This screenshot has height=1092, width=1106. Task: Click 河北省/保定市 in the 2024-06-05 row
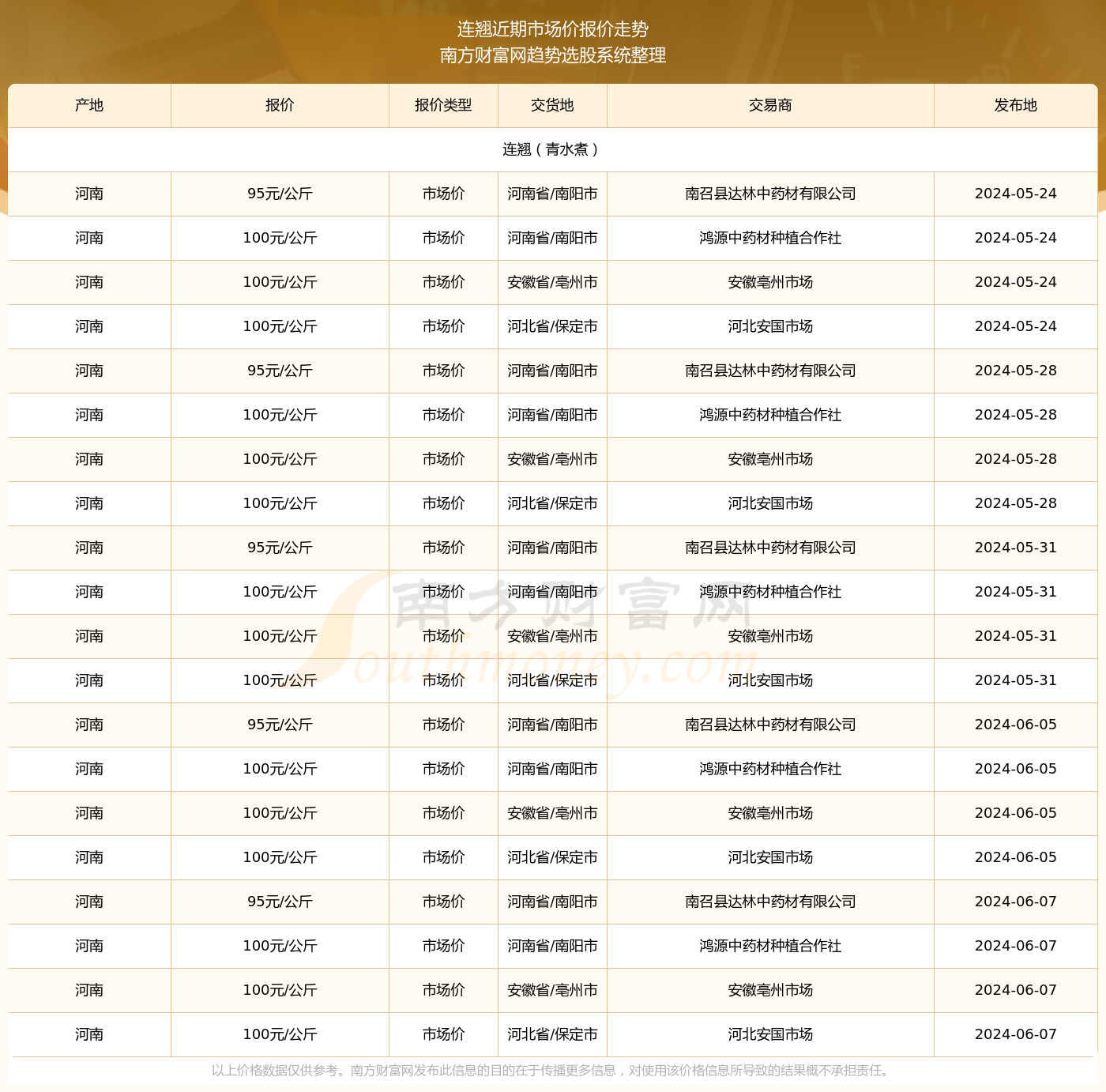point(552,857)
